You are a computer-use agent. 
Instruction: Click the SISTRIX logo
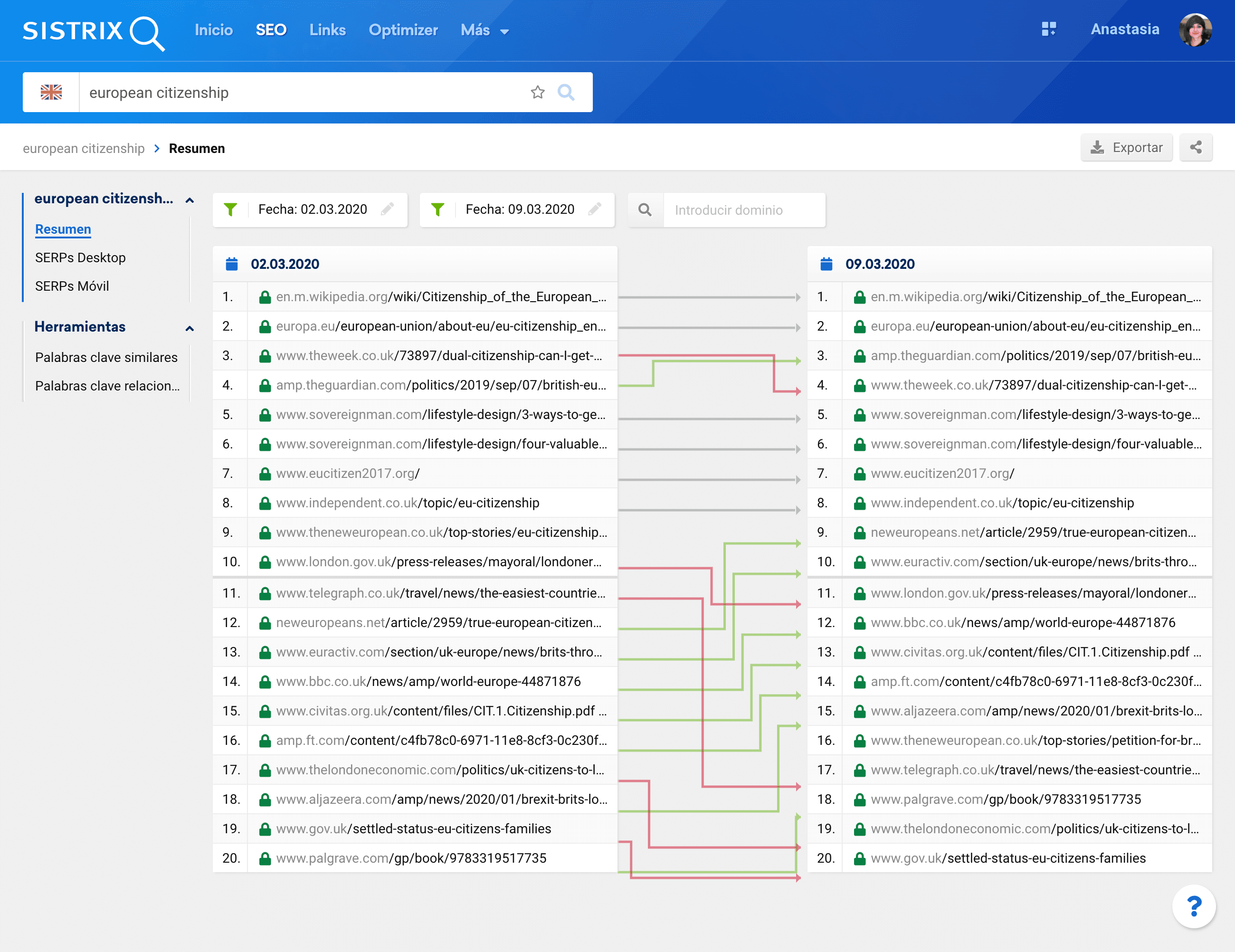[x=93, y=32]
